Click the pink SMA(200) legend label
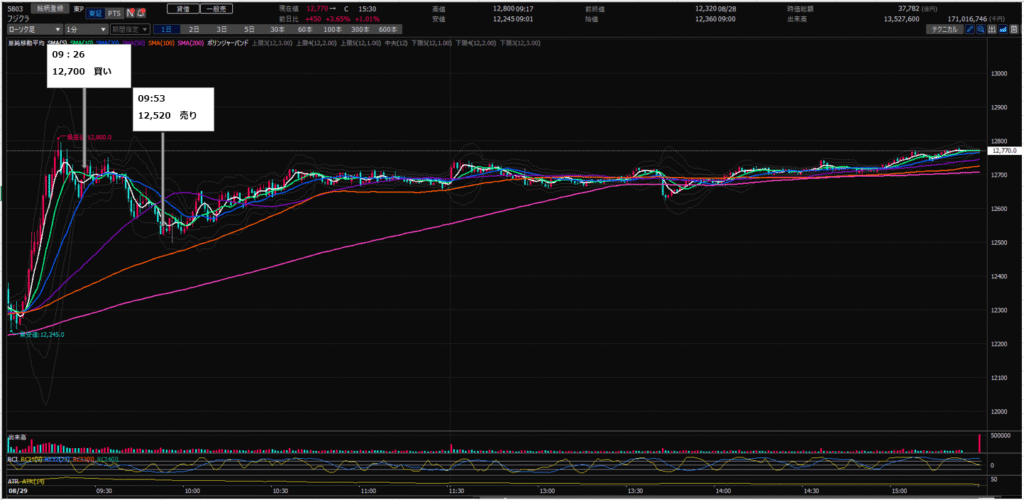This screenshot has width=1024, height=500. (x=192, y=42)
